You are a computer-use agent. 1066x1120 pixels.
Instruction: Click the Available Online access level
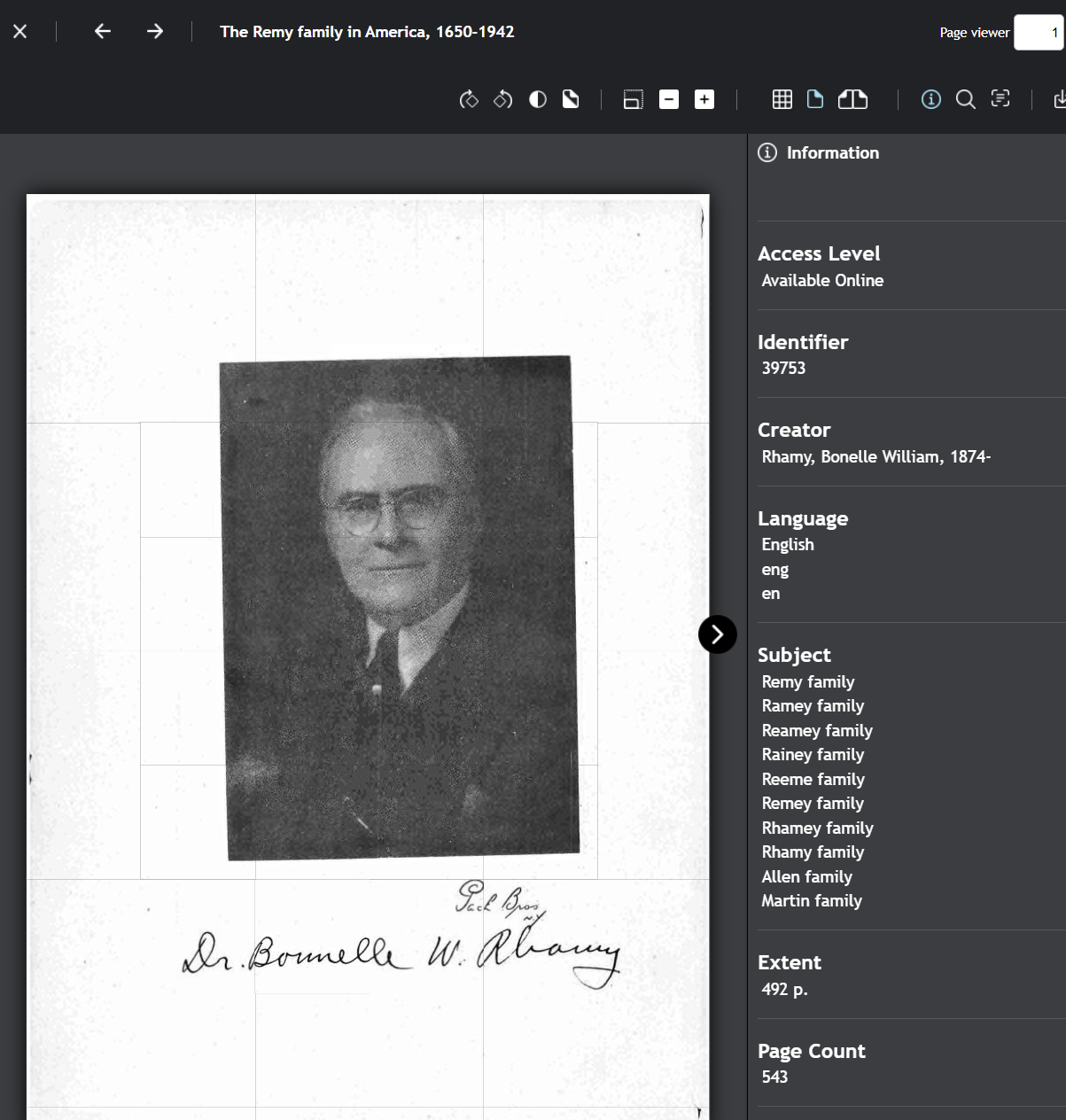pos(822,280)
